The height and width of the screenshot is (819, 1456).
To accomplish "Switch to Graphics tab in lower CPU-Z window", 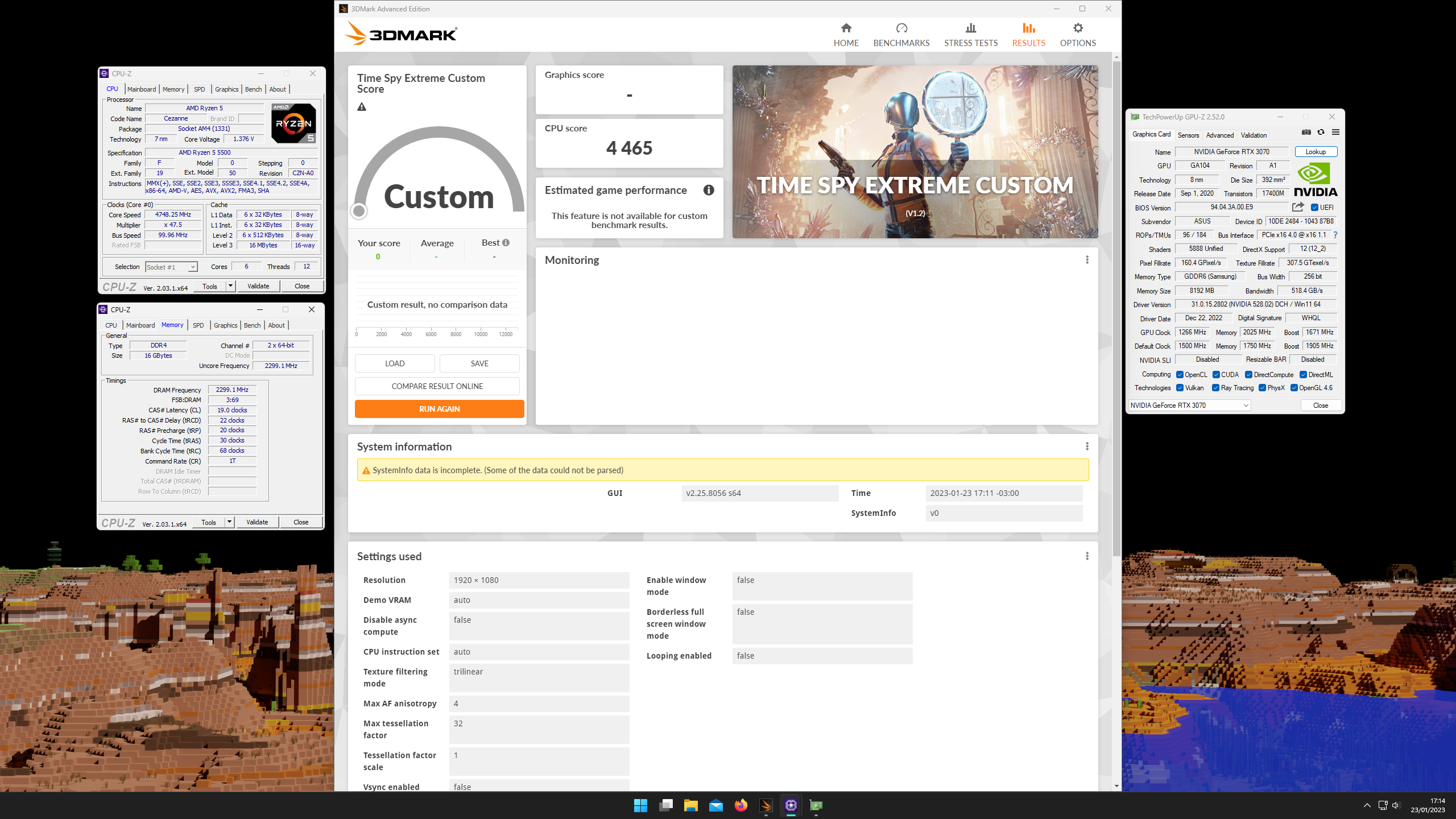I will (225, 325).
